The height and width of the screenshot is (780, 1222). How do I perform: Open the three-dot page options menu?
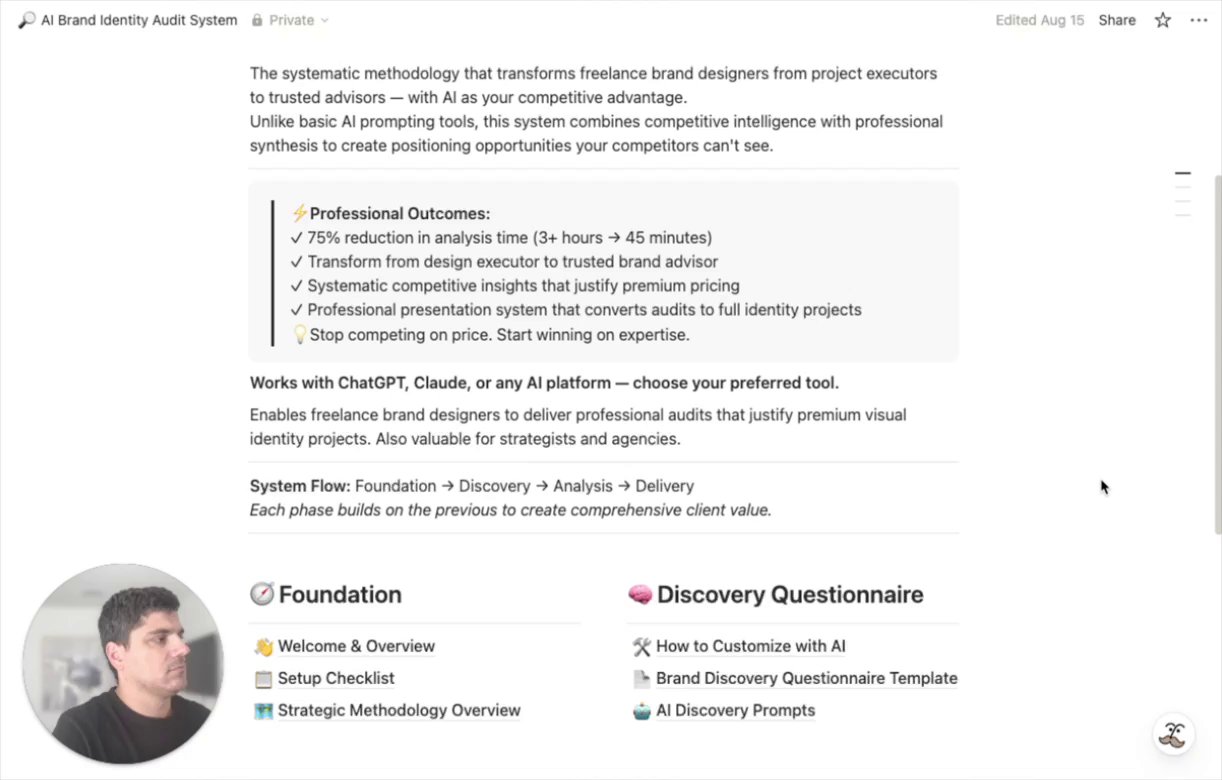point(1199,20)
